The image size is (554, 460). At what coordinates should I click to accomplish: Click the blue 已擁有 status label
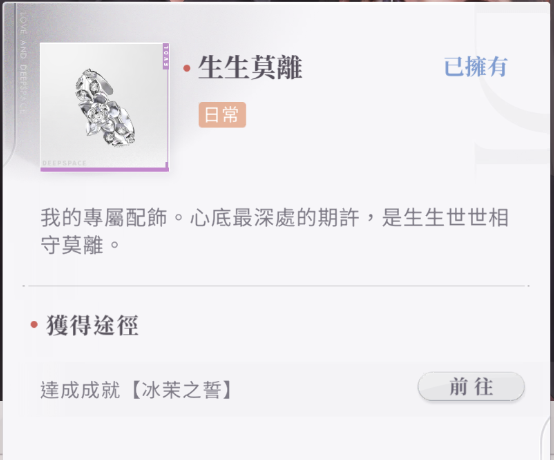(x=476, y=67)
